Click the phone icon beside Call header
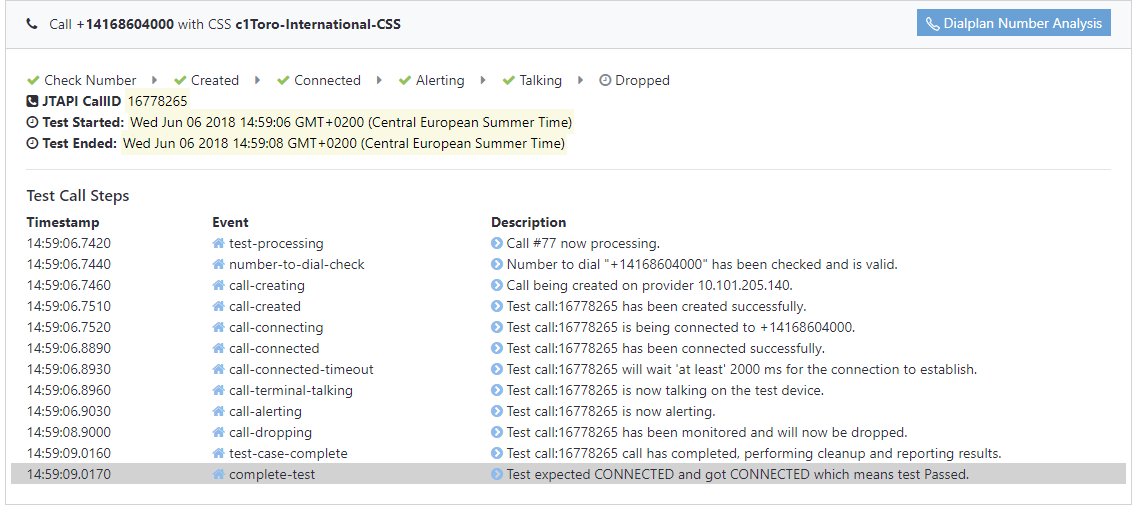Viewport: 1139px width, 517px height. point(32,24)
